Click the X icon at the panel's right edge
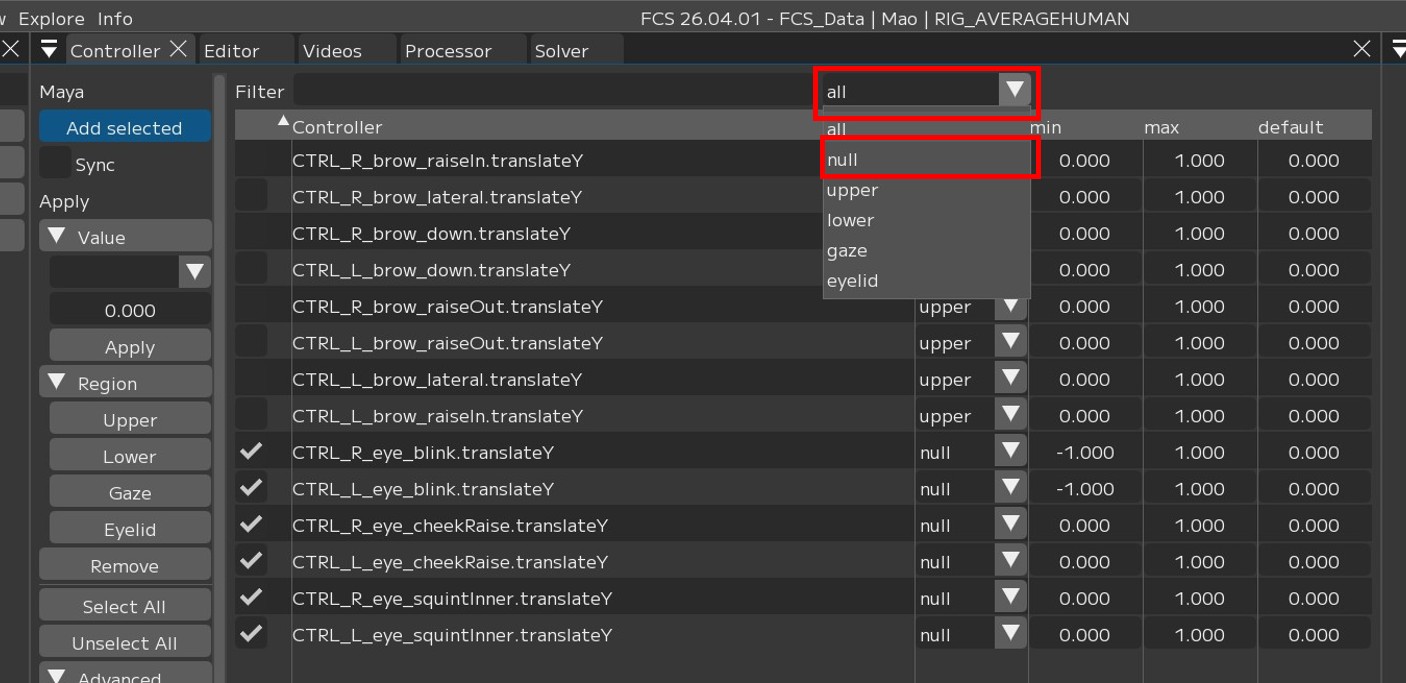Viewport: 1406px width, 683px height. pos(1361,49)
